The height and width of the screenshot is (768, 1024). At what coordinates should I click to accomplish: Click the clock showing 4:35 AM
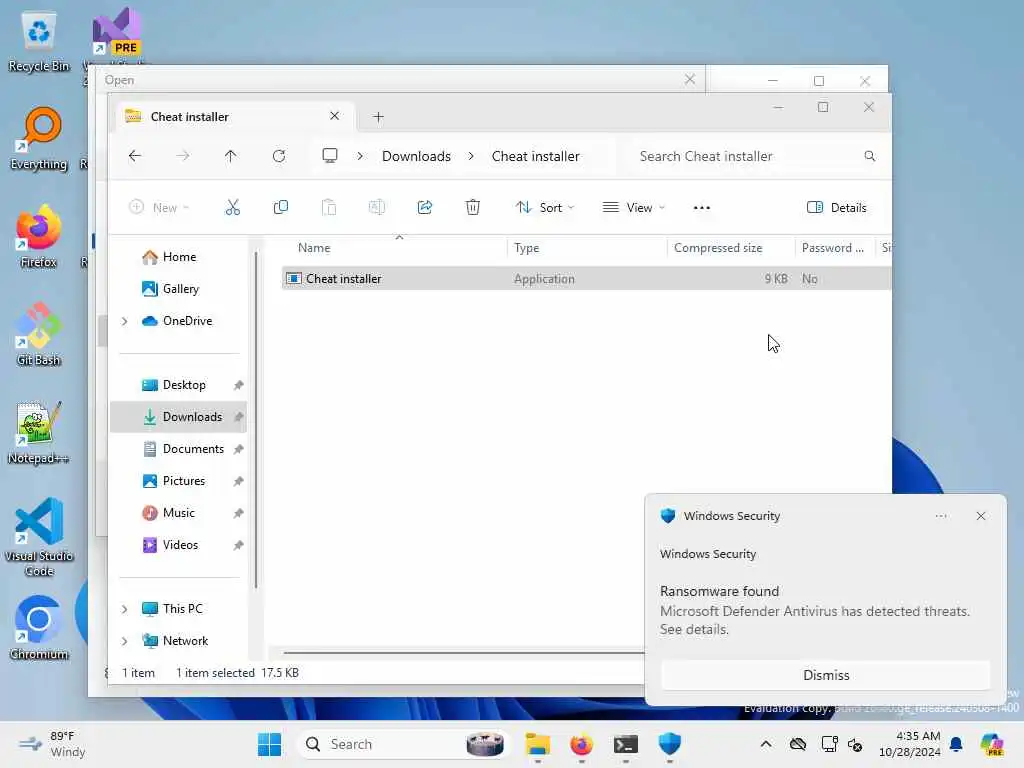click(x=909, y=744)
